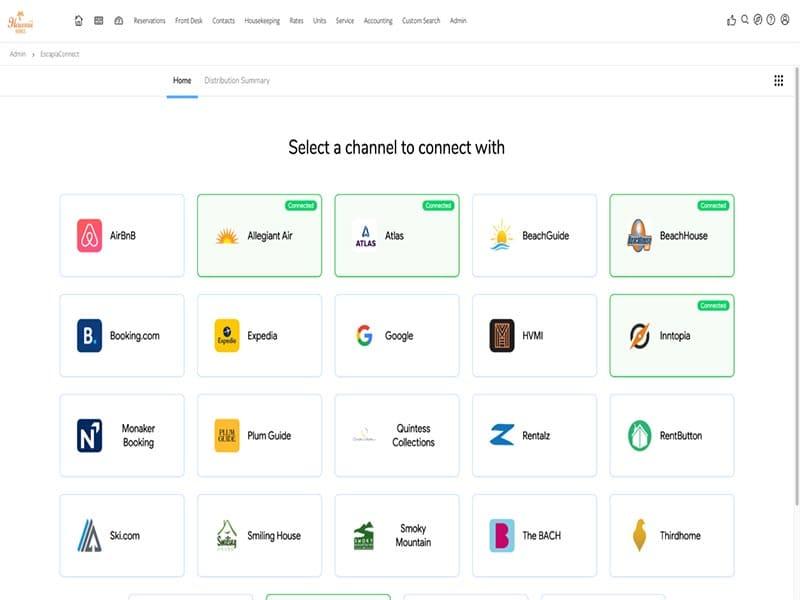Click the BeachHouse logo icon
Viewport: 800px width, 600px height.
coord(639,235)
